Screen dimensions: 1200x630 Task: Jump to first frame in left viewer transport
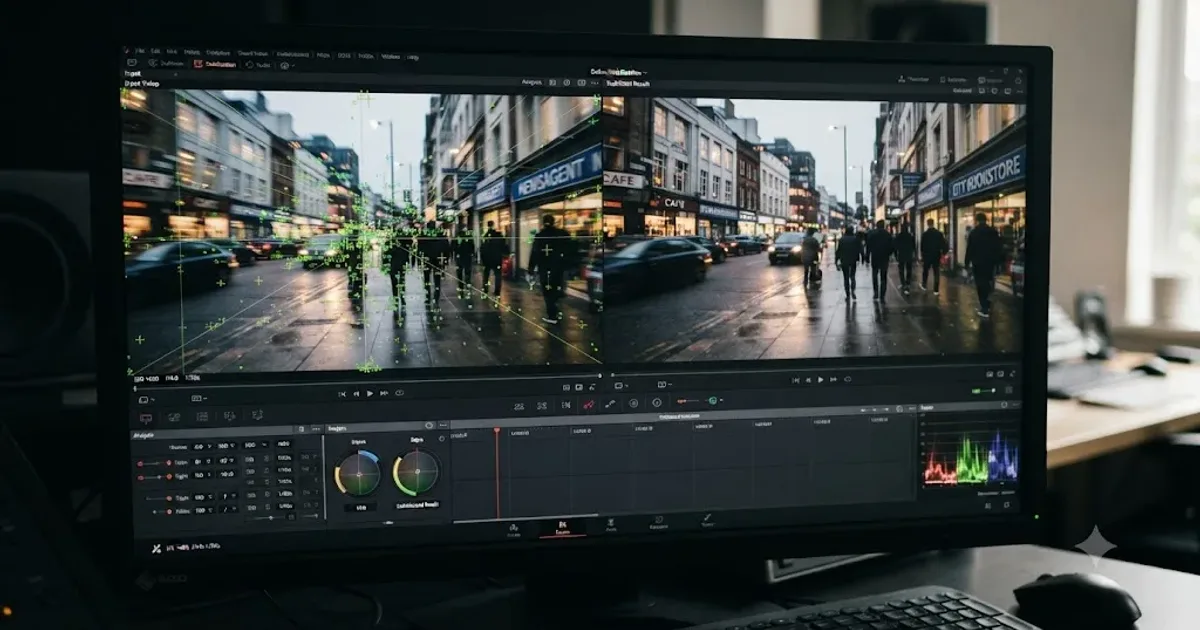click(341, 393)
